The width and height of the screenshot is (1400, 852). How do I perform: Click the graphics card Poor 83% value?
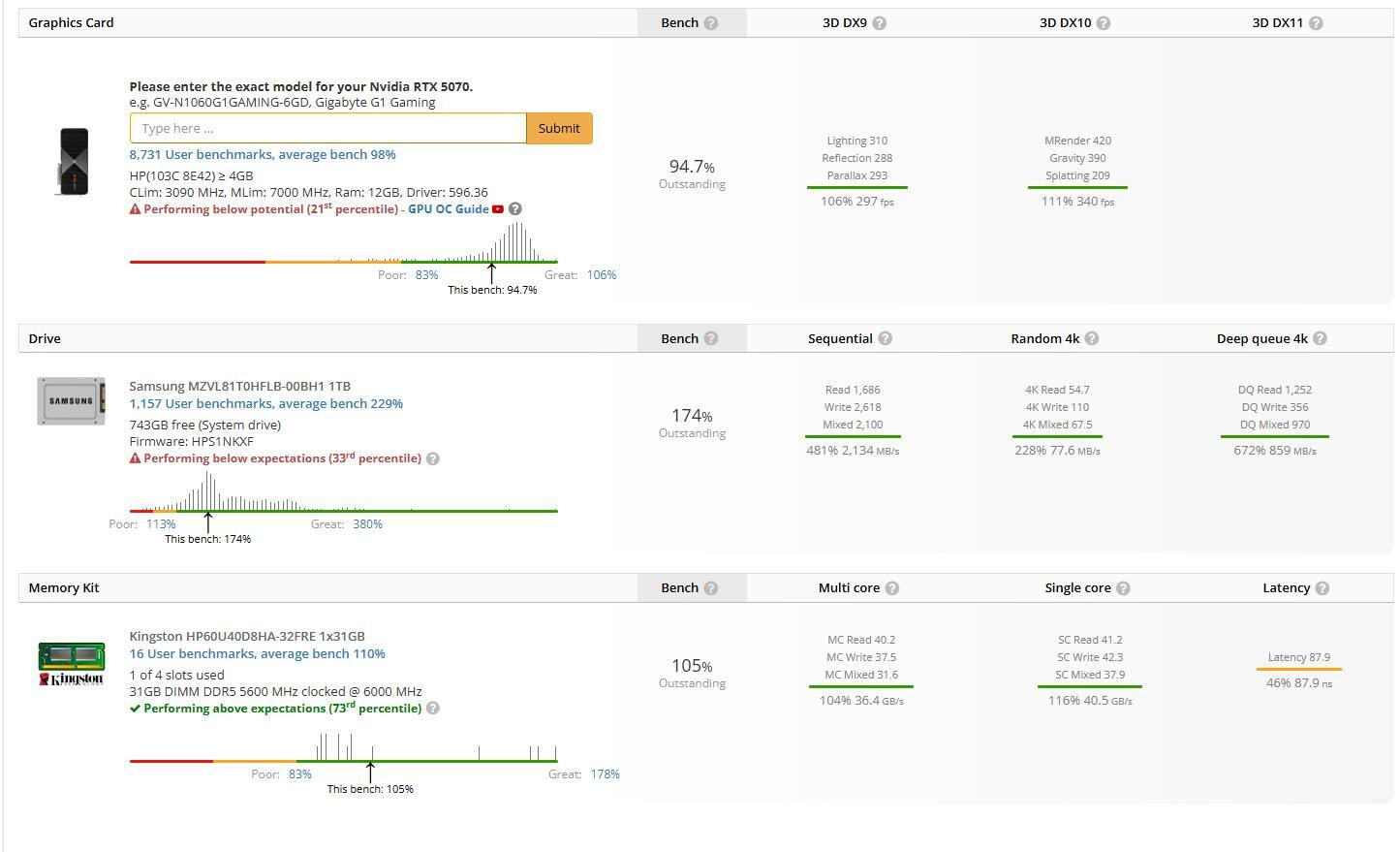point(427,275)
